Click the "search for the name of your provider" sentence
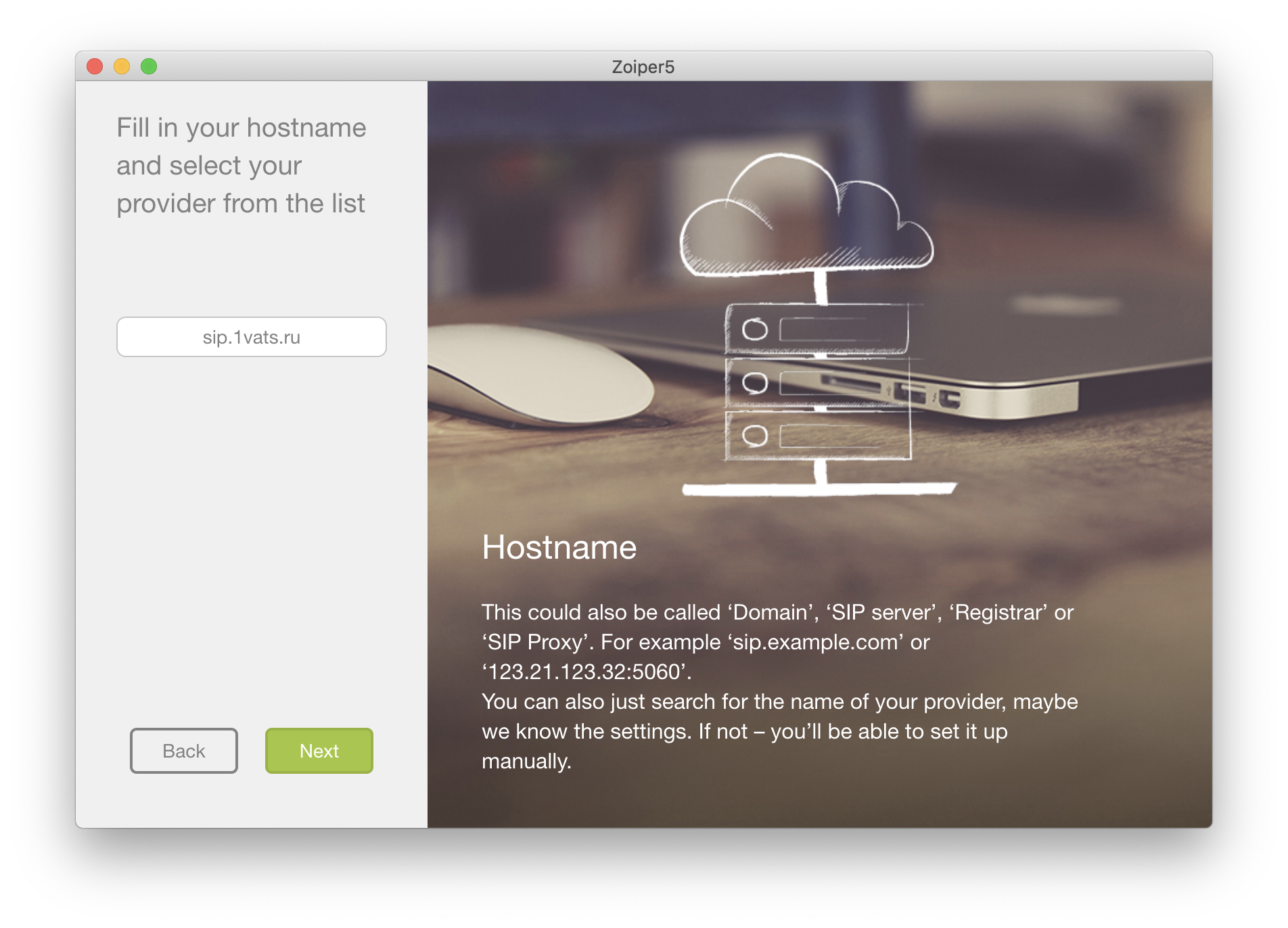The image size is (1288, 928). (x=779, y=702)
